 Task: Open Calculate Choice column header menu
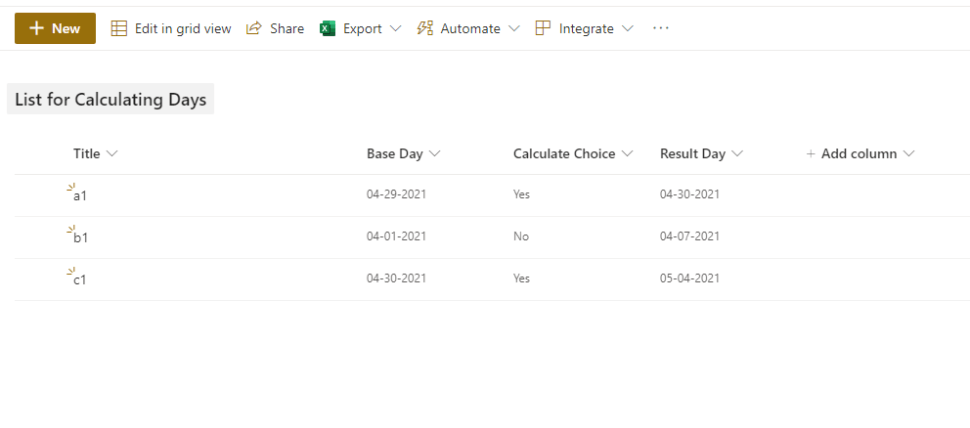573,154
